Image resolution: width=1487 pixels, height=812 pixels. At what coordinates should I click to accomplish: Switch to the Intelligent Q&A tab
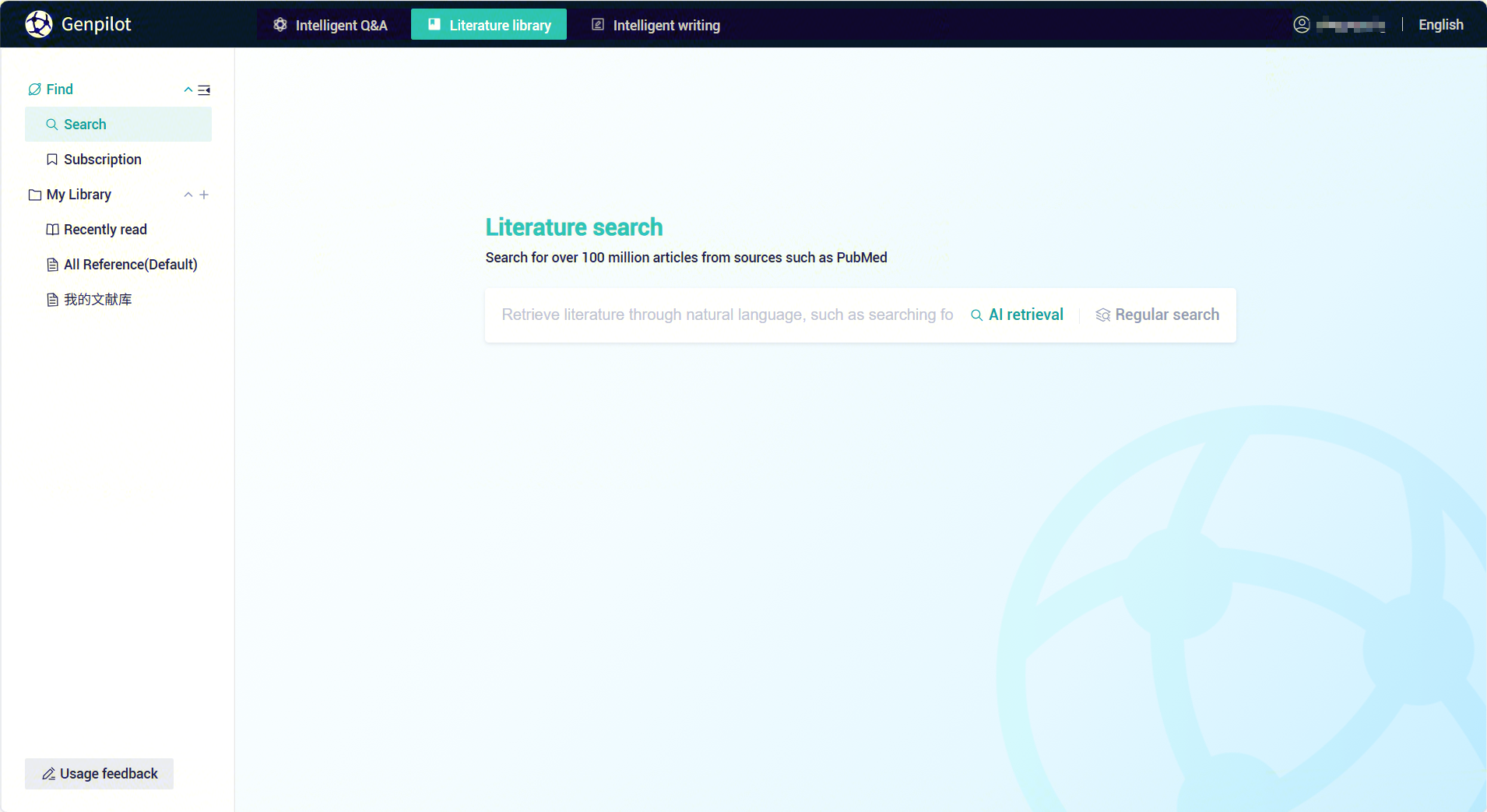[331, 25]
